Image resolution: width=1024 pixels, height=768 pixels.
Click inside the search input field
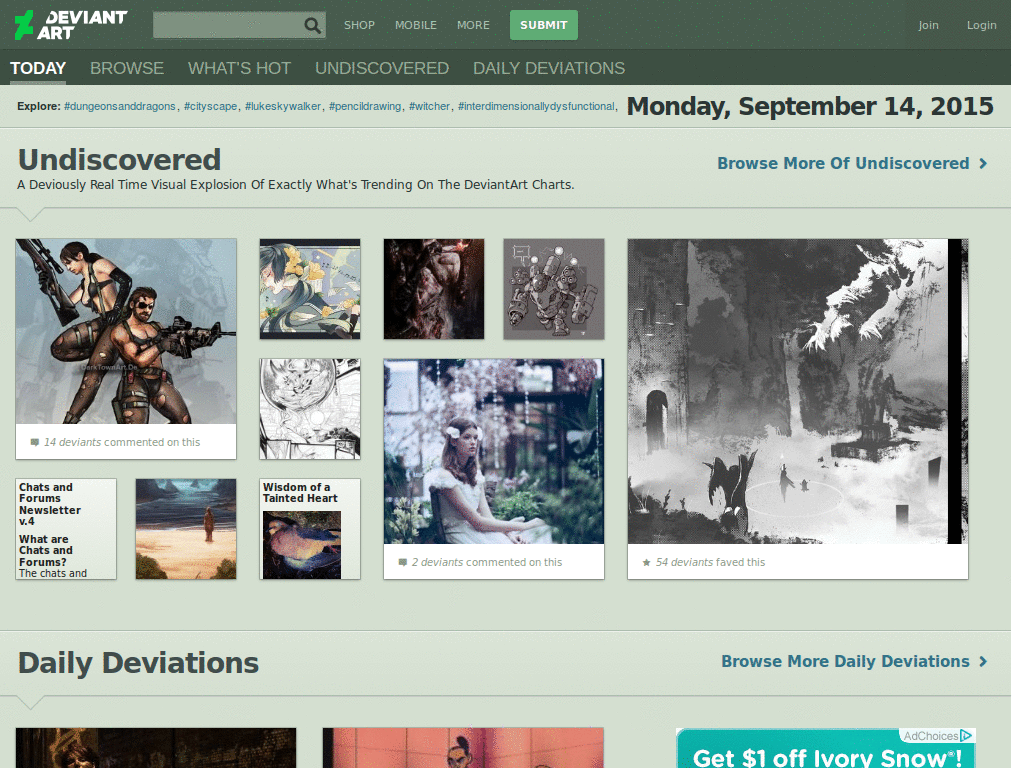pyautogui.click(x=230, y=25)
